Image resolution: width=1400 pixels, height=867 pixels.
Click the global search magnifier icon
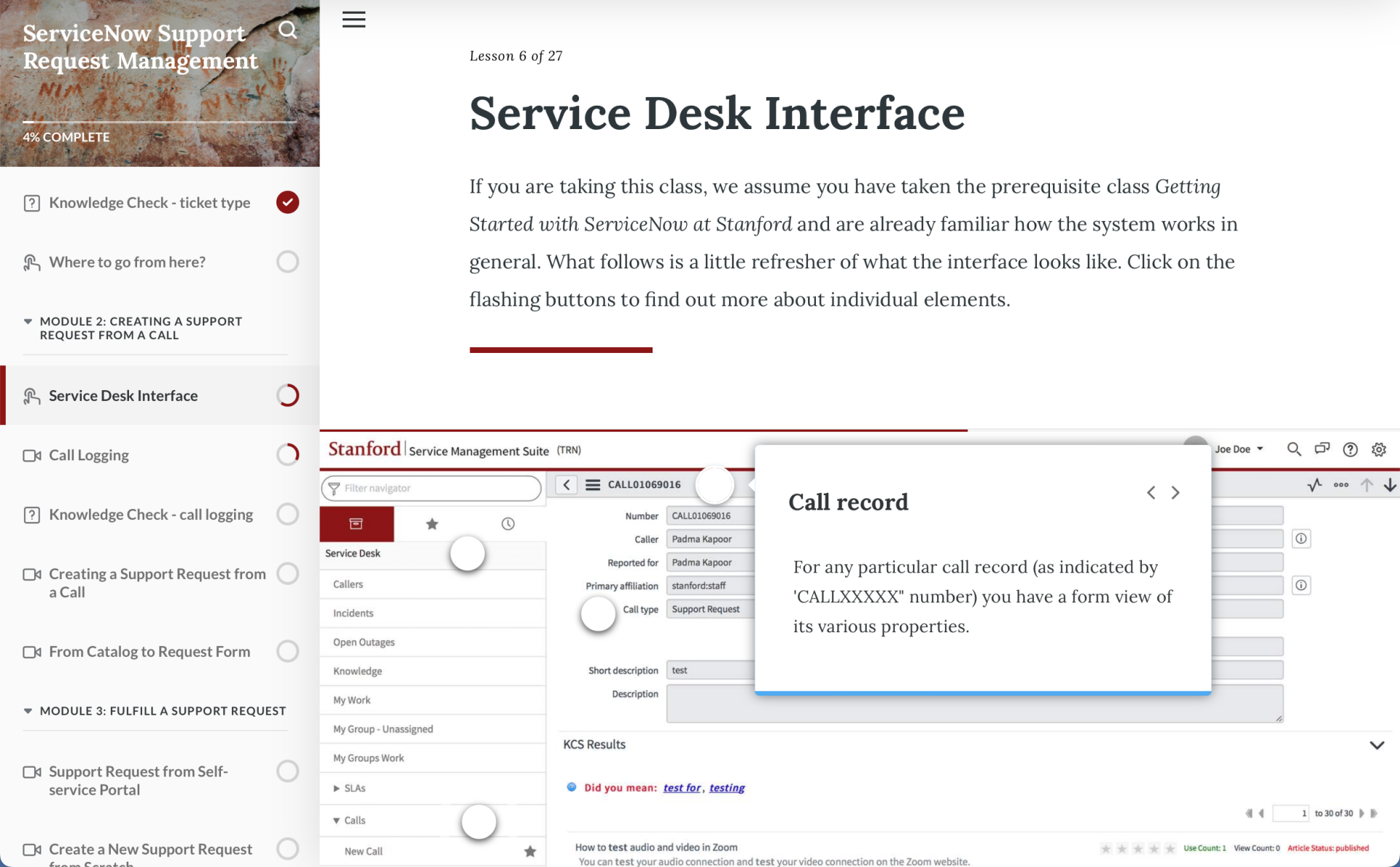[1294, 449]
